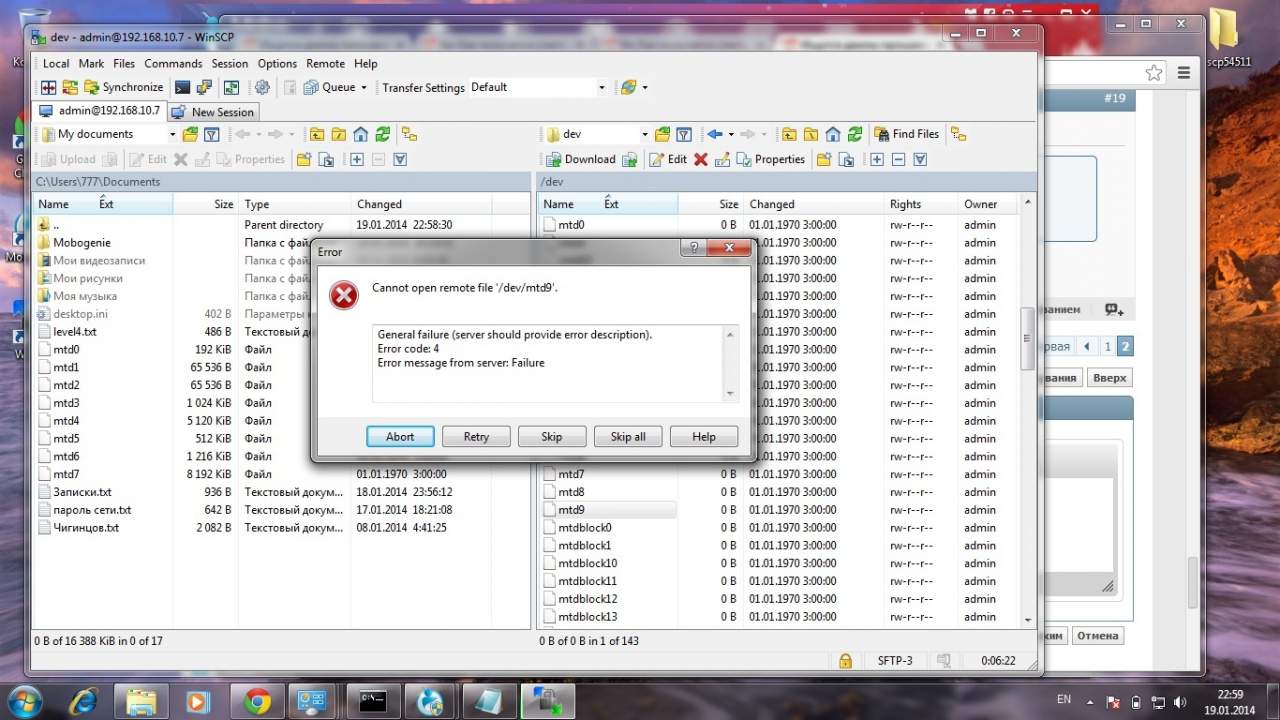The width and height of the screenshot is (1280, 720).
Task: Click the Find Files button
Action: (907, 134)
